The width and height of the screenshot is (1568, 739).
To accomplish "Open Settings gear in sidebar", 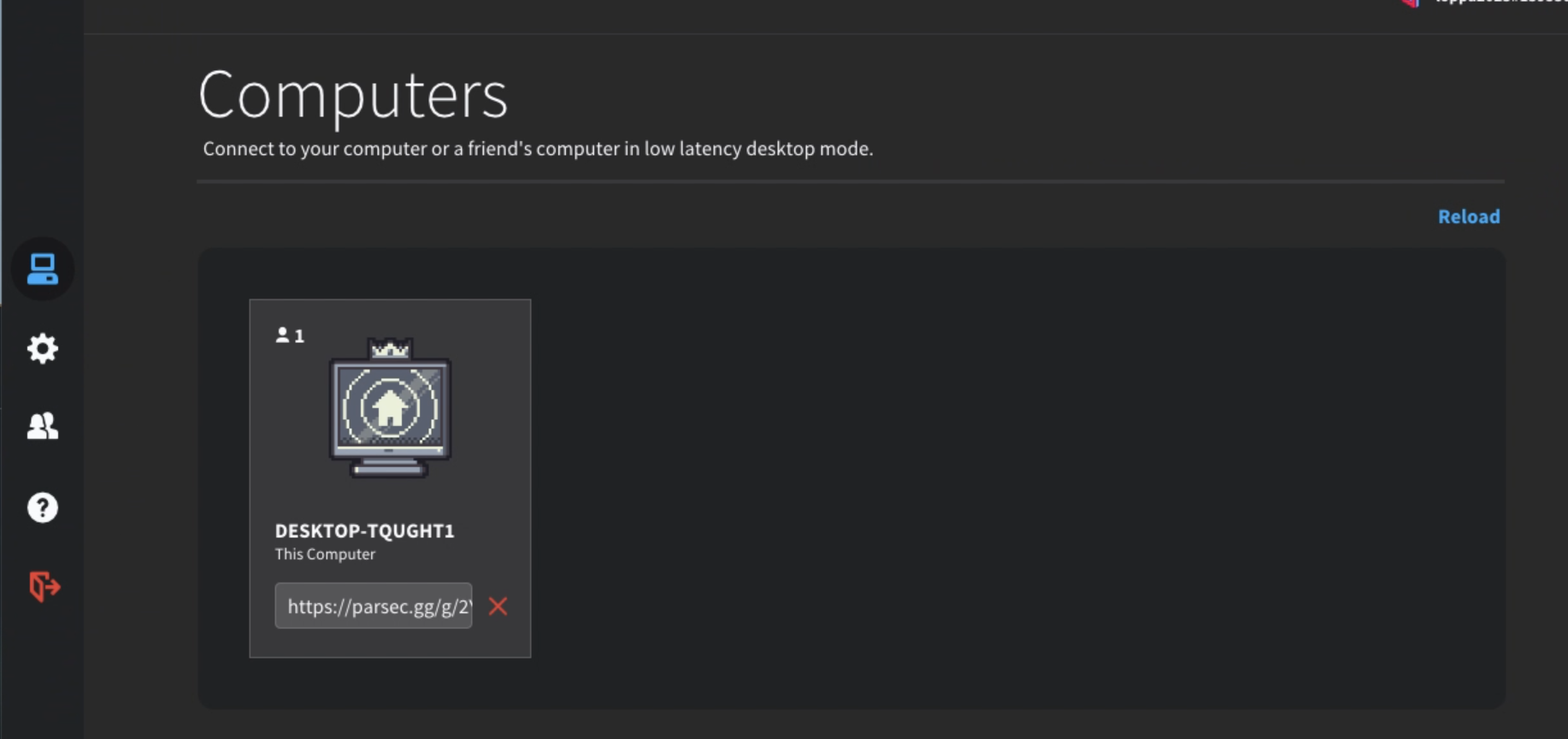I will (x=42, y=348).
